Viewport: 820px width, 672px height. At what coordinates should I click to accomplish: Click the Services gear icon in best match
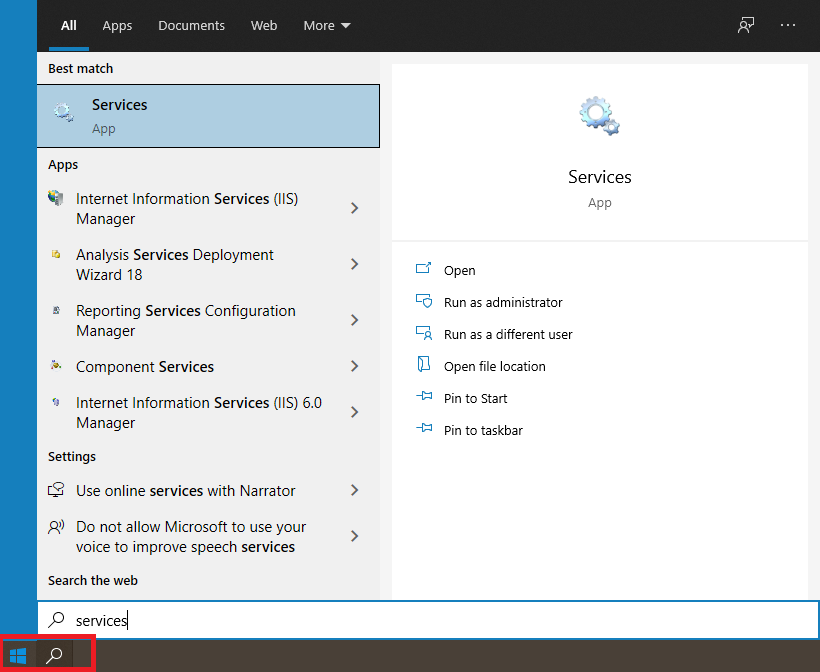point(63,112)
